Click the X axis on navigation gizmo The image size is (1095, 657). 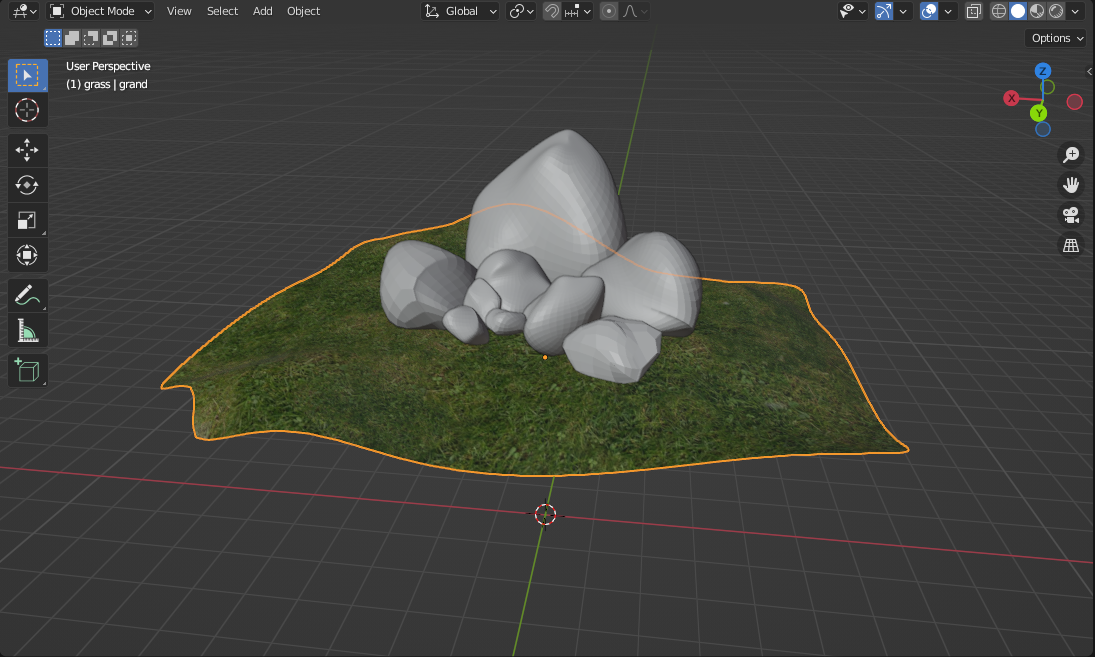1011,98
